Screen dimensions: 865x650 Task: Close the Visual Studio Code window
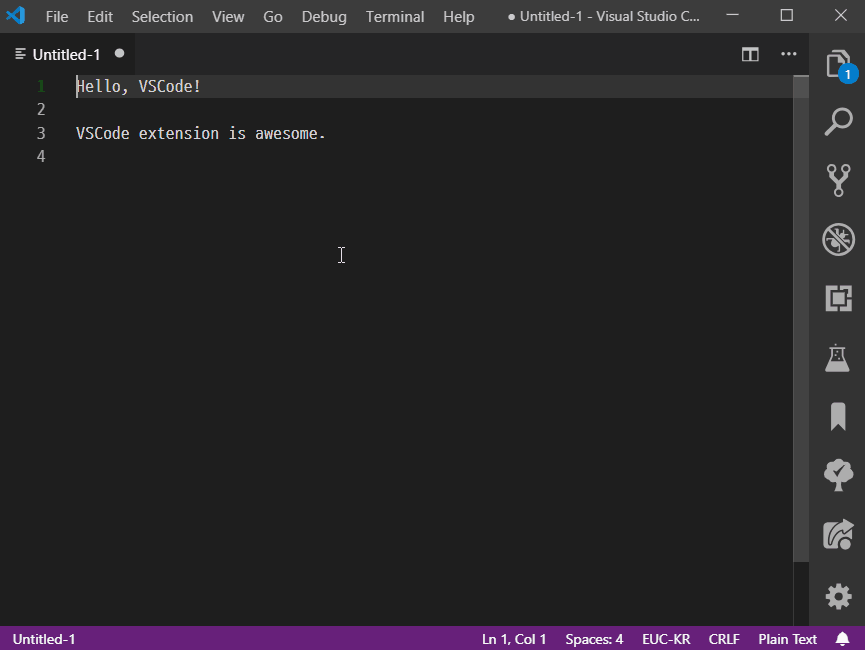[x=840, y=15]
